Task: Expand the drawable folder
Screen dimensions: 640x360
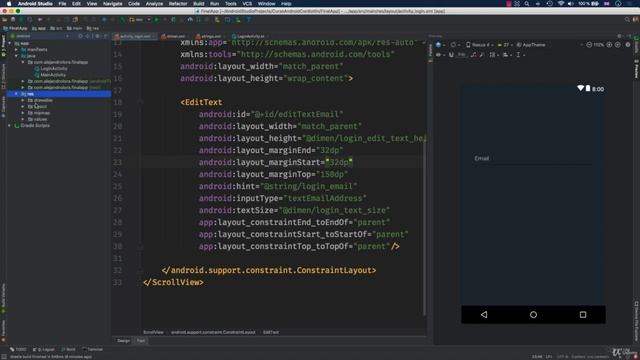Action: pyautogui.click(x=23, y=100)
